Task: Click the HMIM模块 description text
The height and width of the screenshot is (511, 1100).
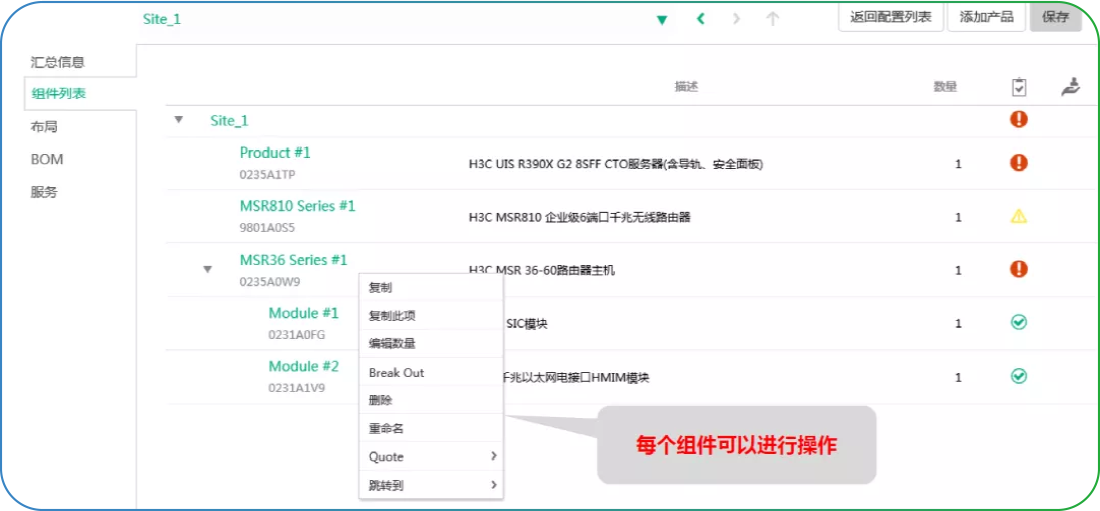Action: 577,378
